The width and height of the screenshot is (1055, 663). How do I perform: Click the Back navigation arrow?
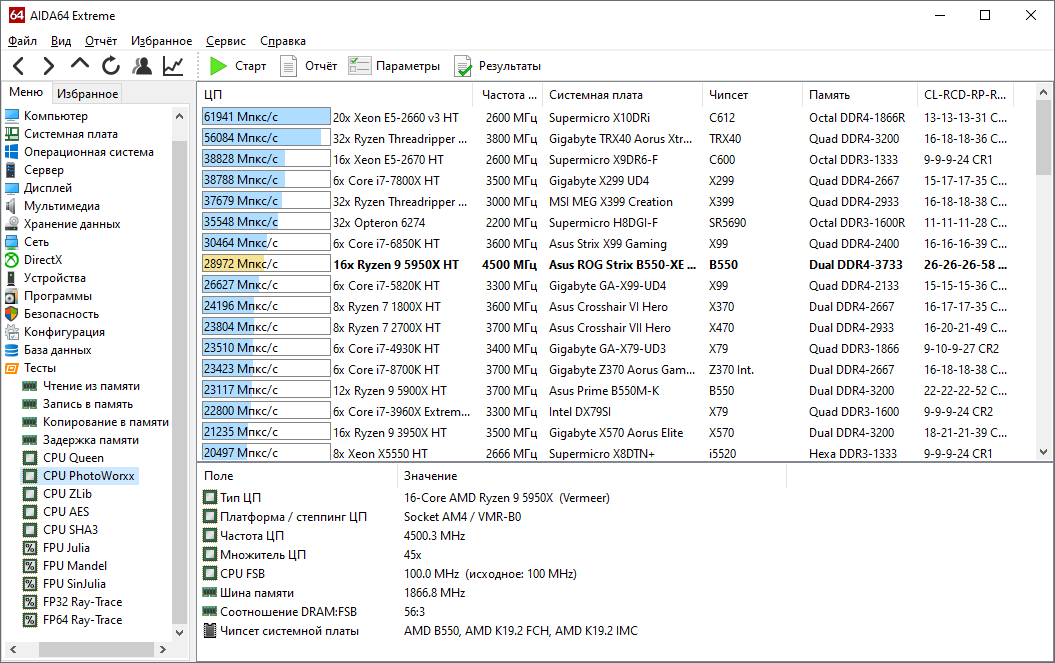pos(19,66)
